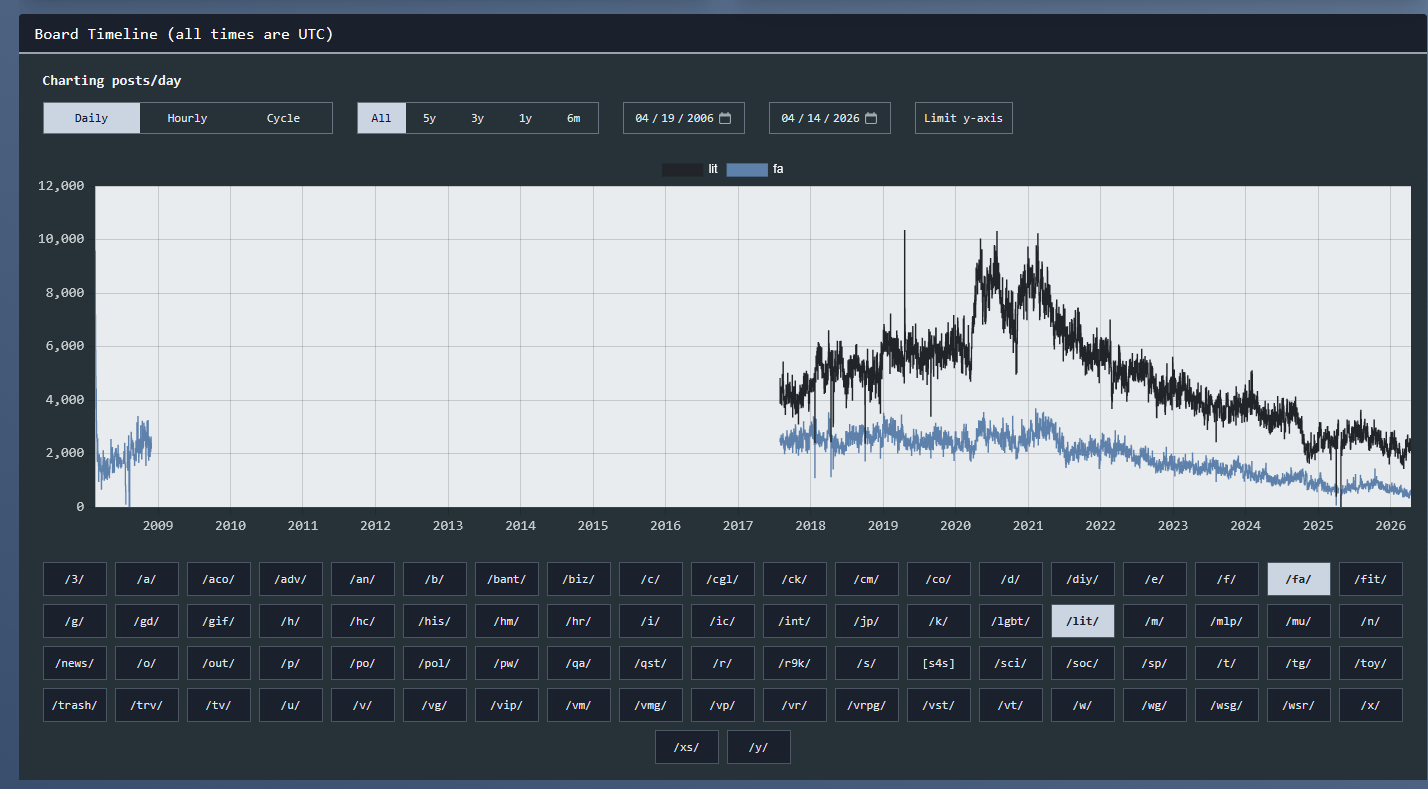
Task: Choose the /r9k/ board button
Action: point(795,663)
